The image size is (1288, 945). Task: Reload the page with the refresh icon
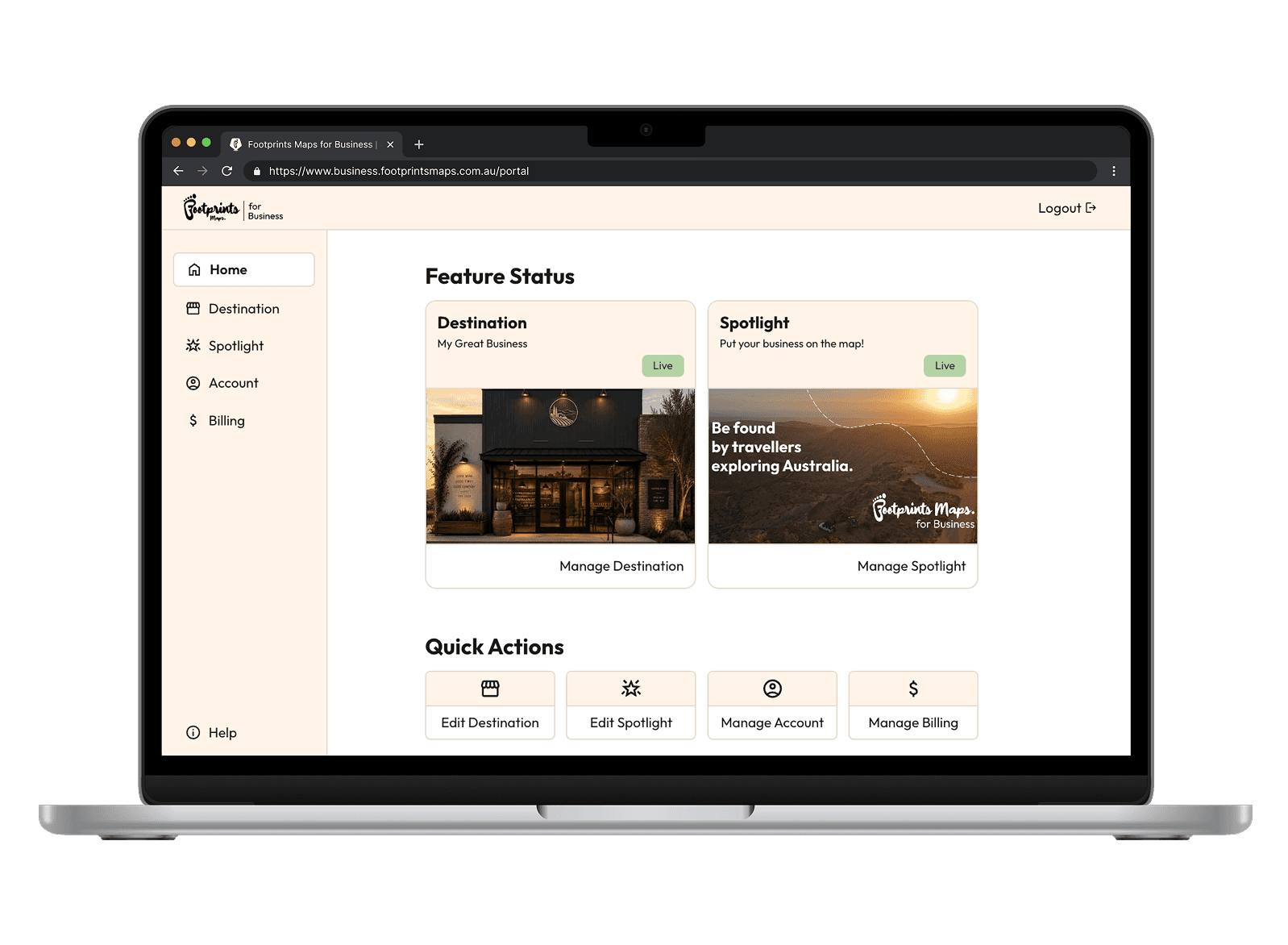(227, 171)
